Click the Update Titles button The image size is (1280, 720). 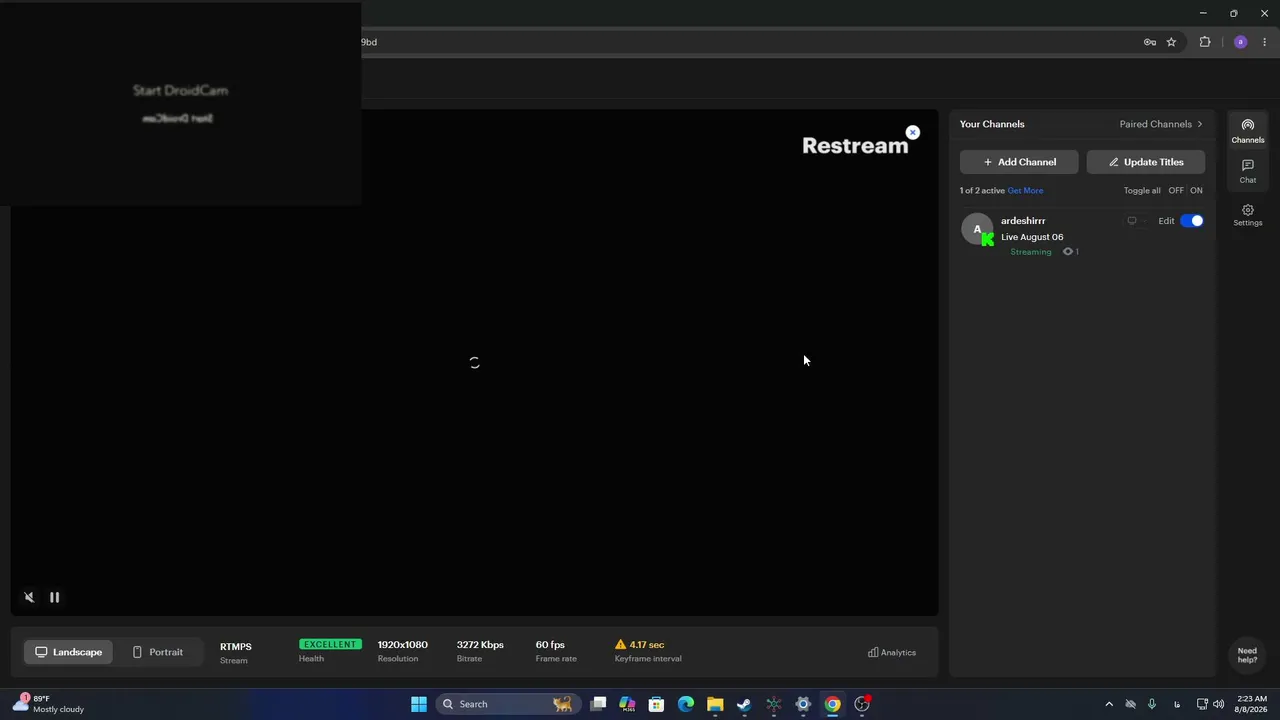1145,162
